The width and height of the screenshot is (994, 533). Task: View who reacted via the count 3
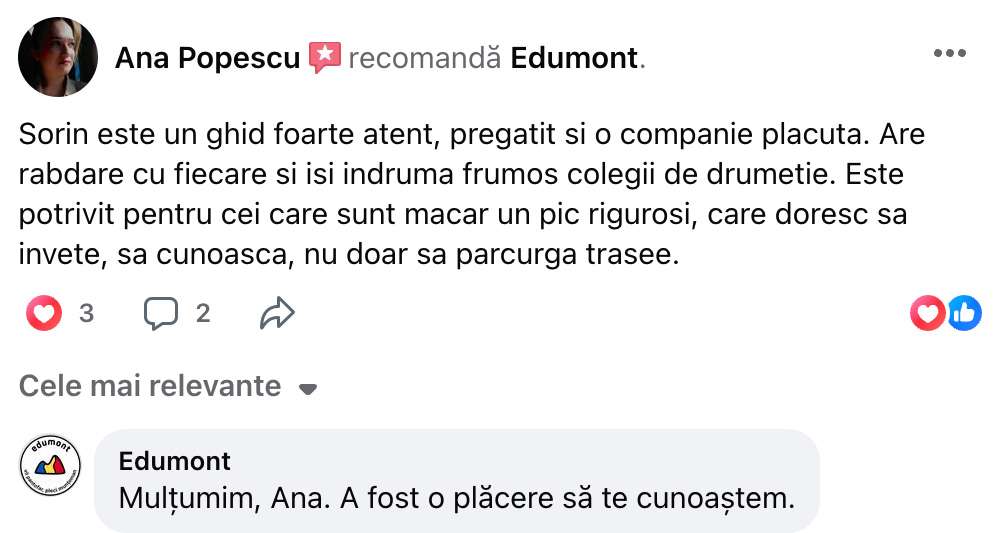pos(86,314)
